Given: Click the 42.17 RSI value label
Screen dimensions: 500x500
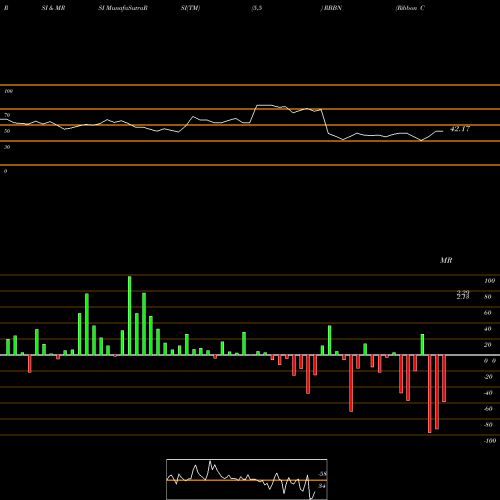Looking at the screenshot, I should click(460, 129).
